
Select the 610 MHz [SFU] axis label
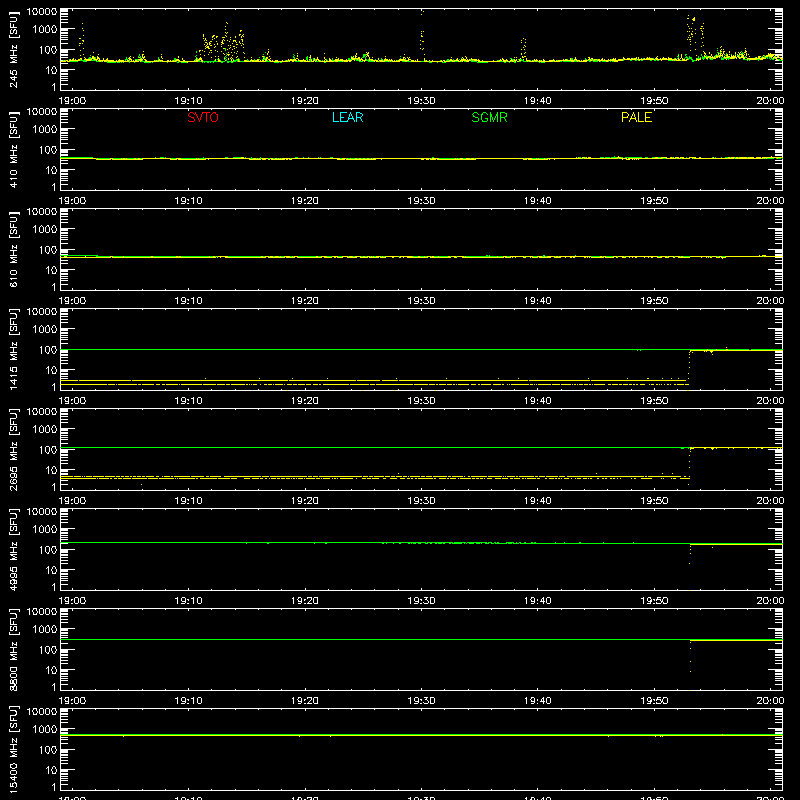(x=14, y=249)
